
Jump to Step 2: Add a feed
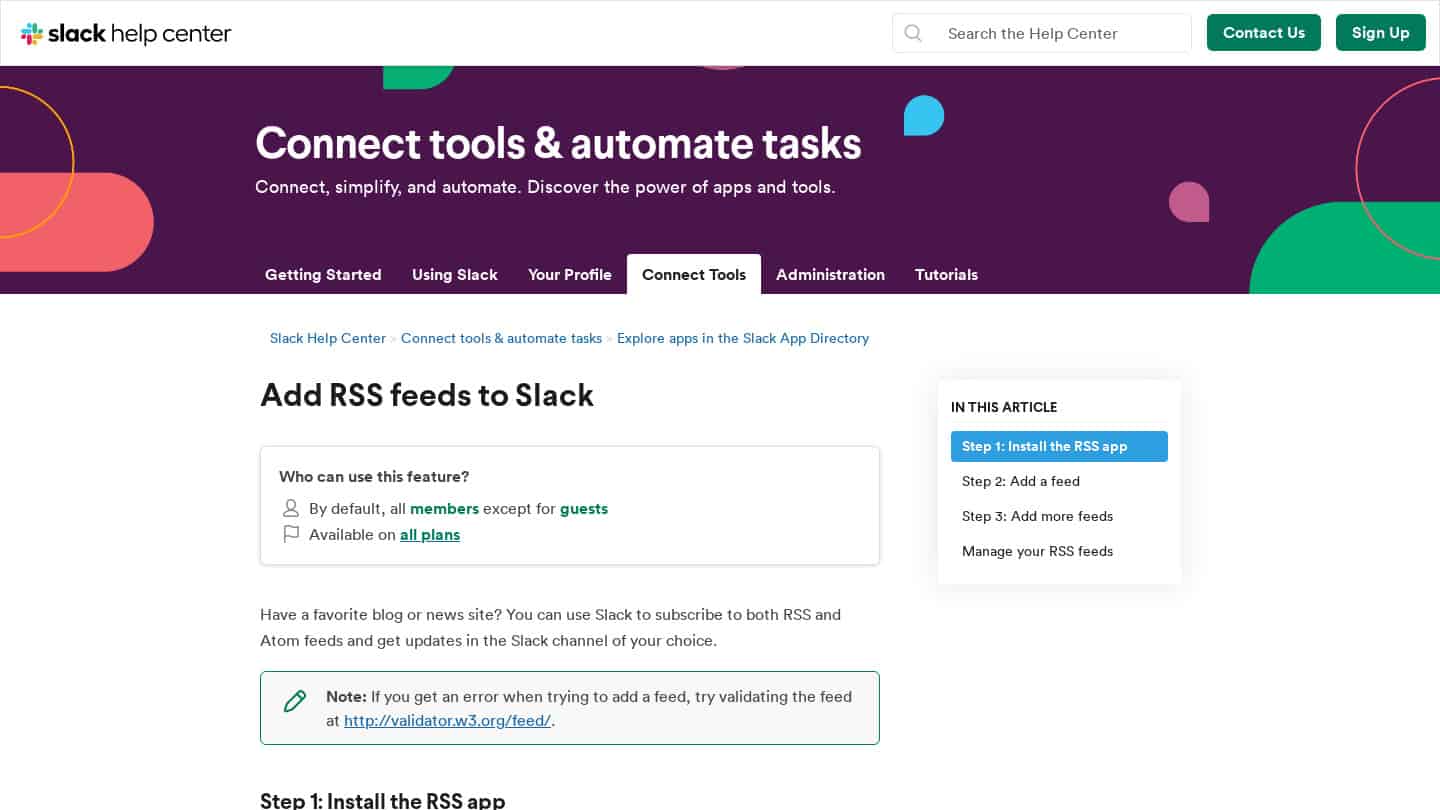click(x=1059, y=481)
